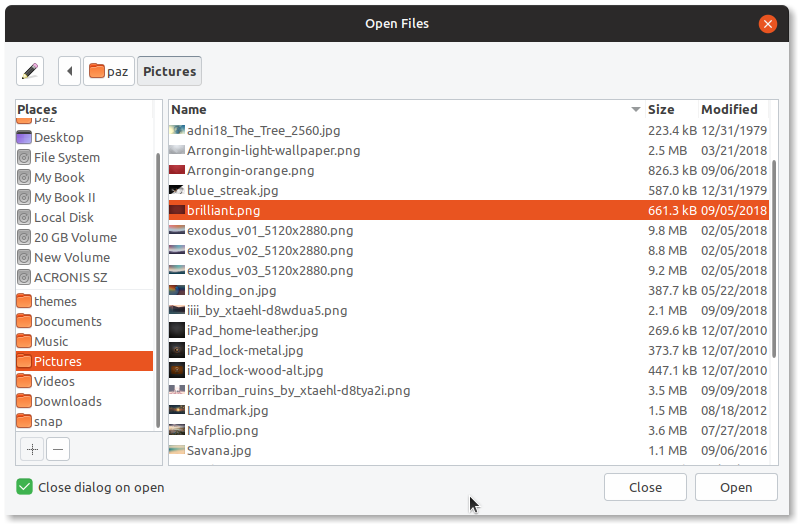
Task: Click thumbnail of iPad_lock-wood-alt.jpg
Action: point(177,370)
